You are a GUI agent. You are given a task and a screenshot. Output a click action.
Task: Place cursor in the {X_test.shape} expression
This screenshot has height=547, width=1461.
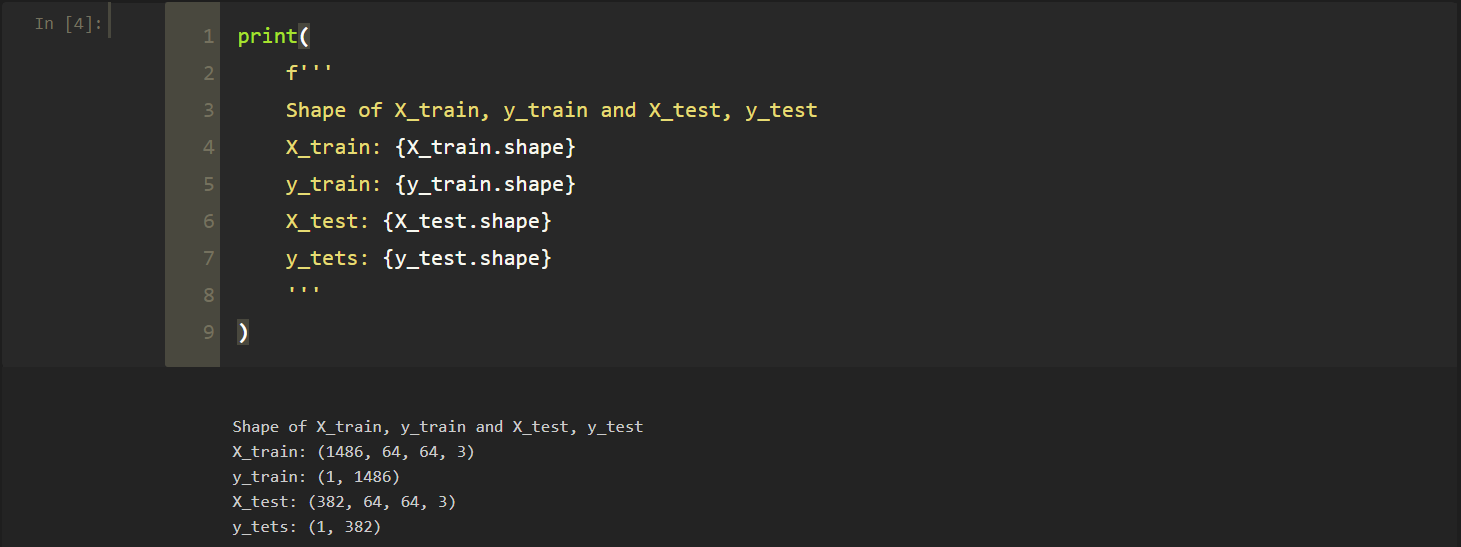[x=467, y=222]
